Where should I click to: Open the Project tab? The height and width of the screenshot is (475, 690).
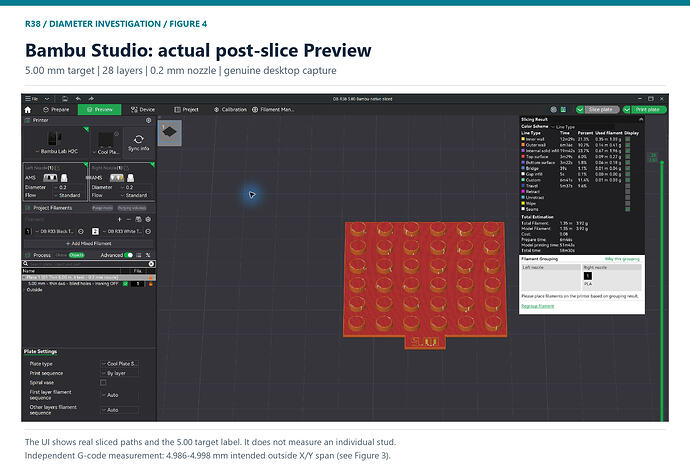[x=186, y=110]
